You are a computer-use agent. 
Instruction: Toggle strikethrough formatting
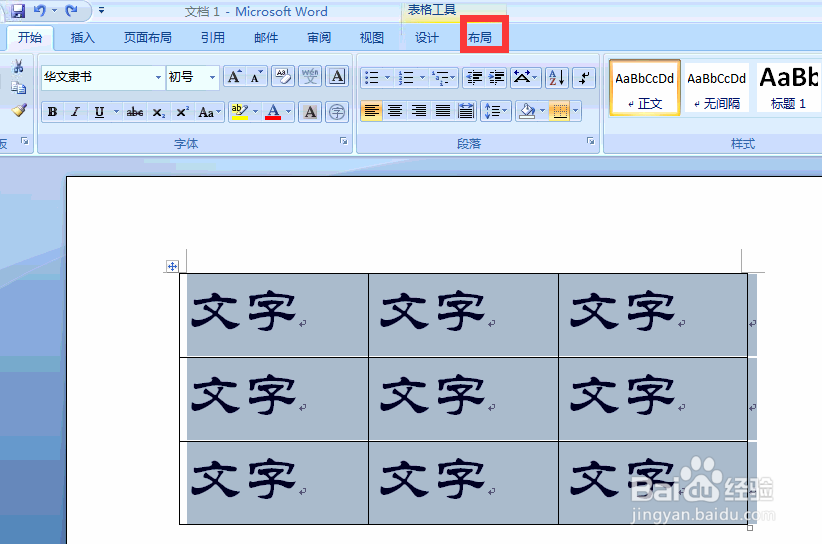coord(135,112)
